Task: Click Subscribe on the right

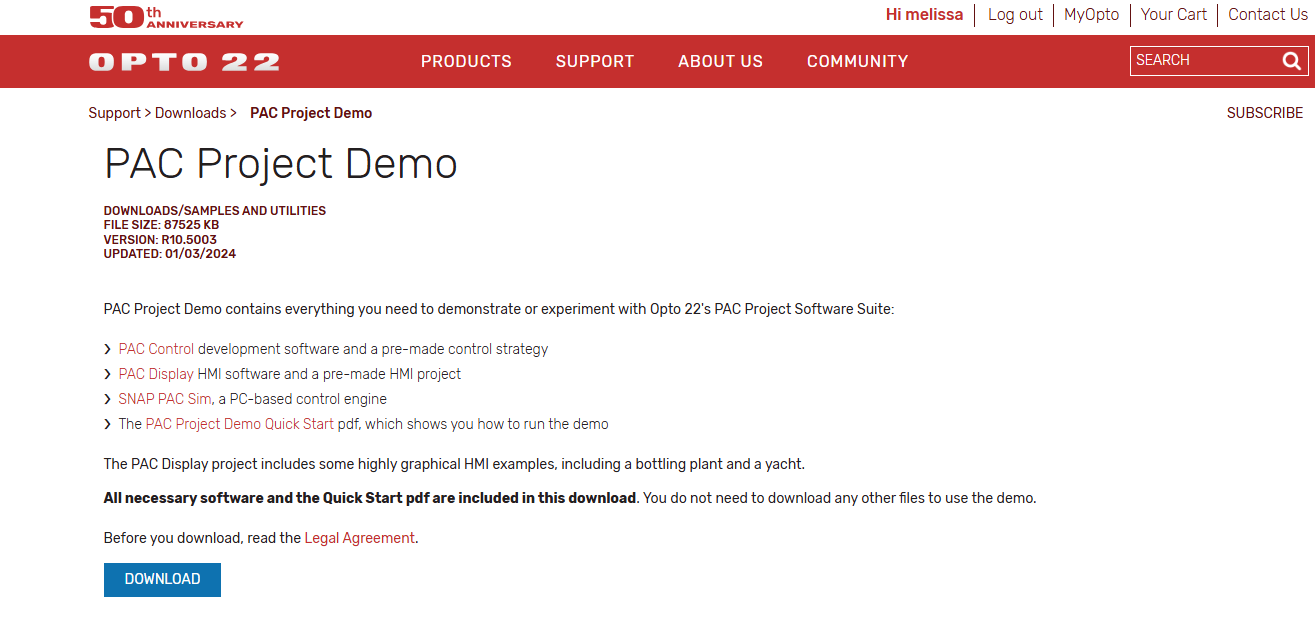Action: [x=1265, y=113]
